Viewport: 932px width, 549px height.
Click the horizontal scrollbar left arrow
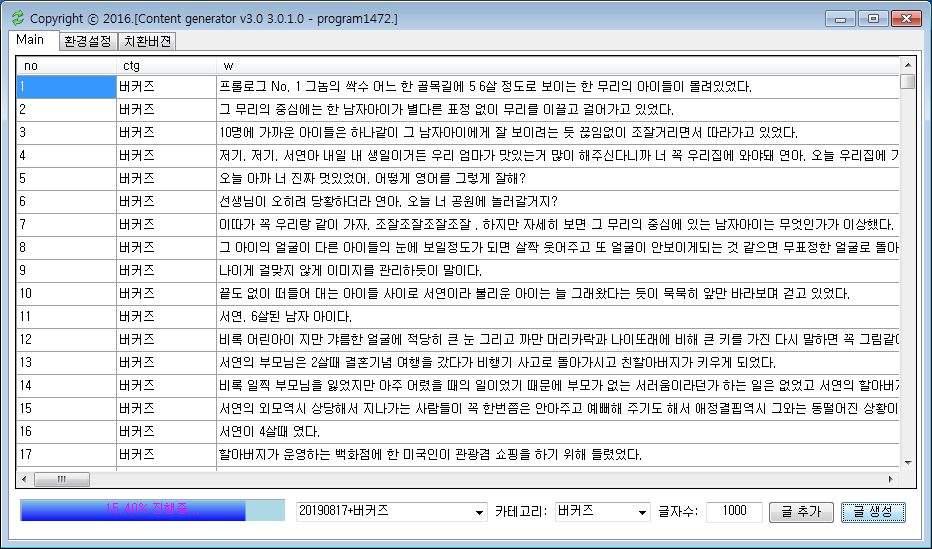coord(25,479)
